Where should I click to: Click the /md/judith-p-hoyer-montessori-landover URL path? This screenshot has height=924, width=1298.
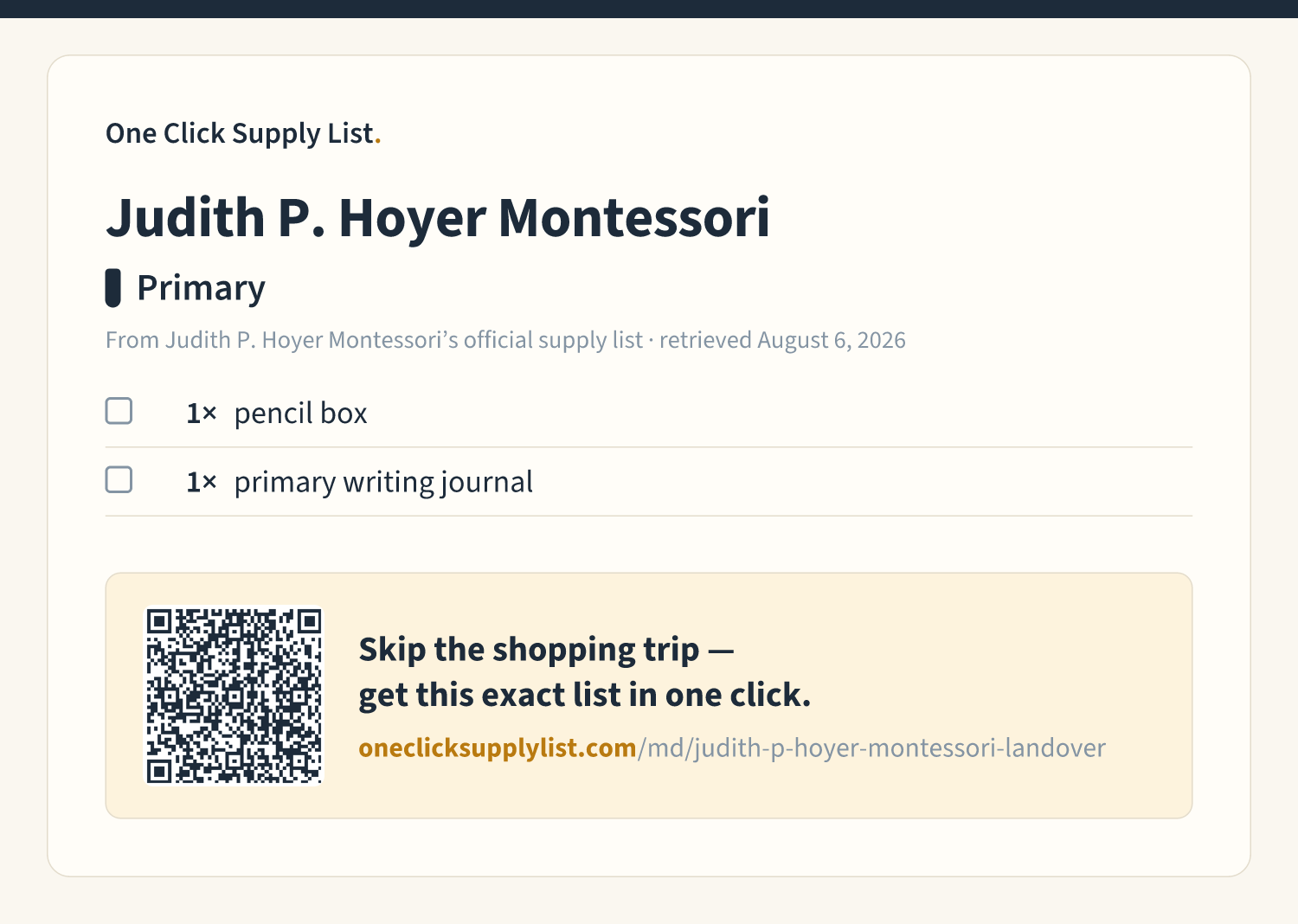[871, 748]
